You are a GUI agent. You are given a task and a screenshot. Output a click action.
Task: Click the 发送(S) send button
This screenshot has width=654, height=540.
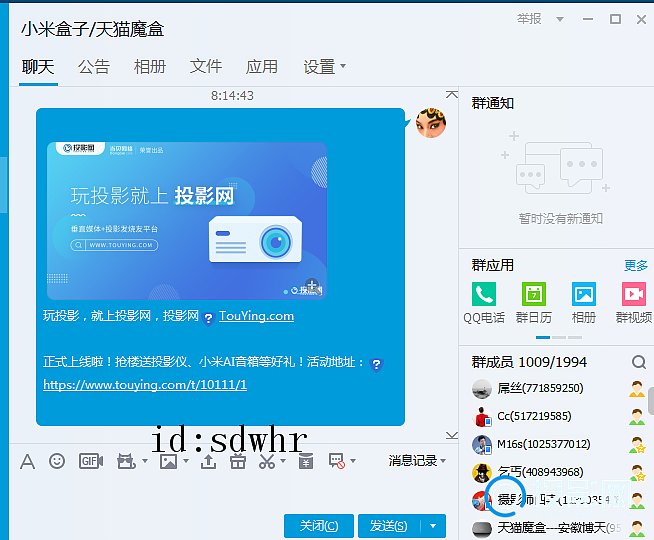point(389,526)
